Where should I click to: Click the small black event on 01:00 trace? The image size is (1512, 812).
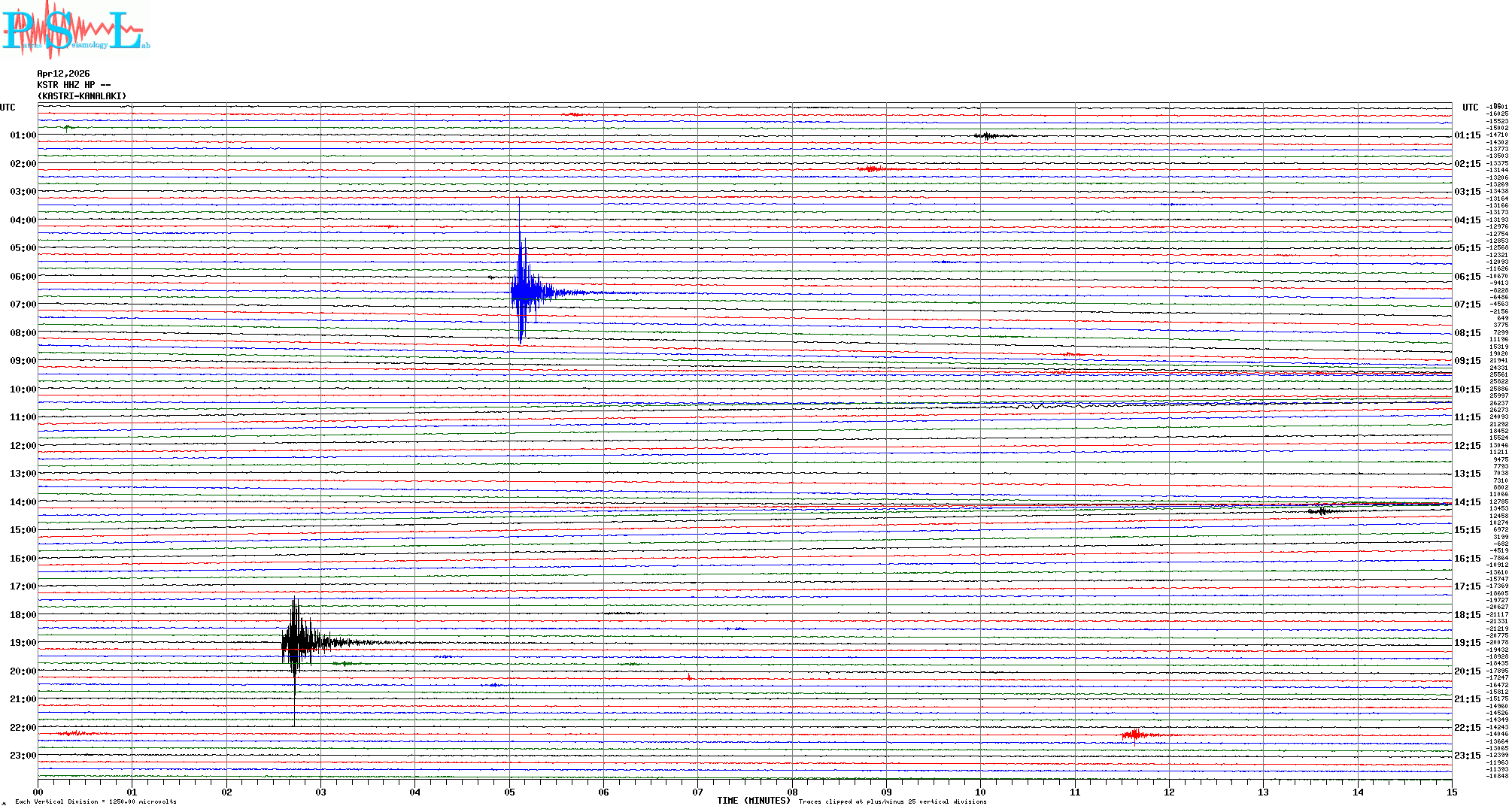tap(987, 136)
